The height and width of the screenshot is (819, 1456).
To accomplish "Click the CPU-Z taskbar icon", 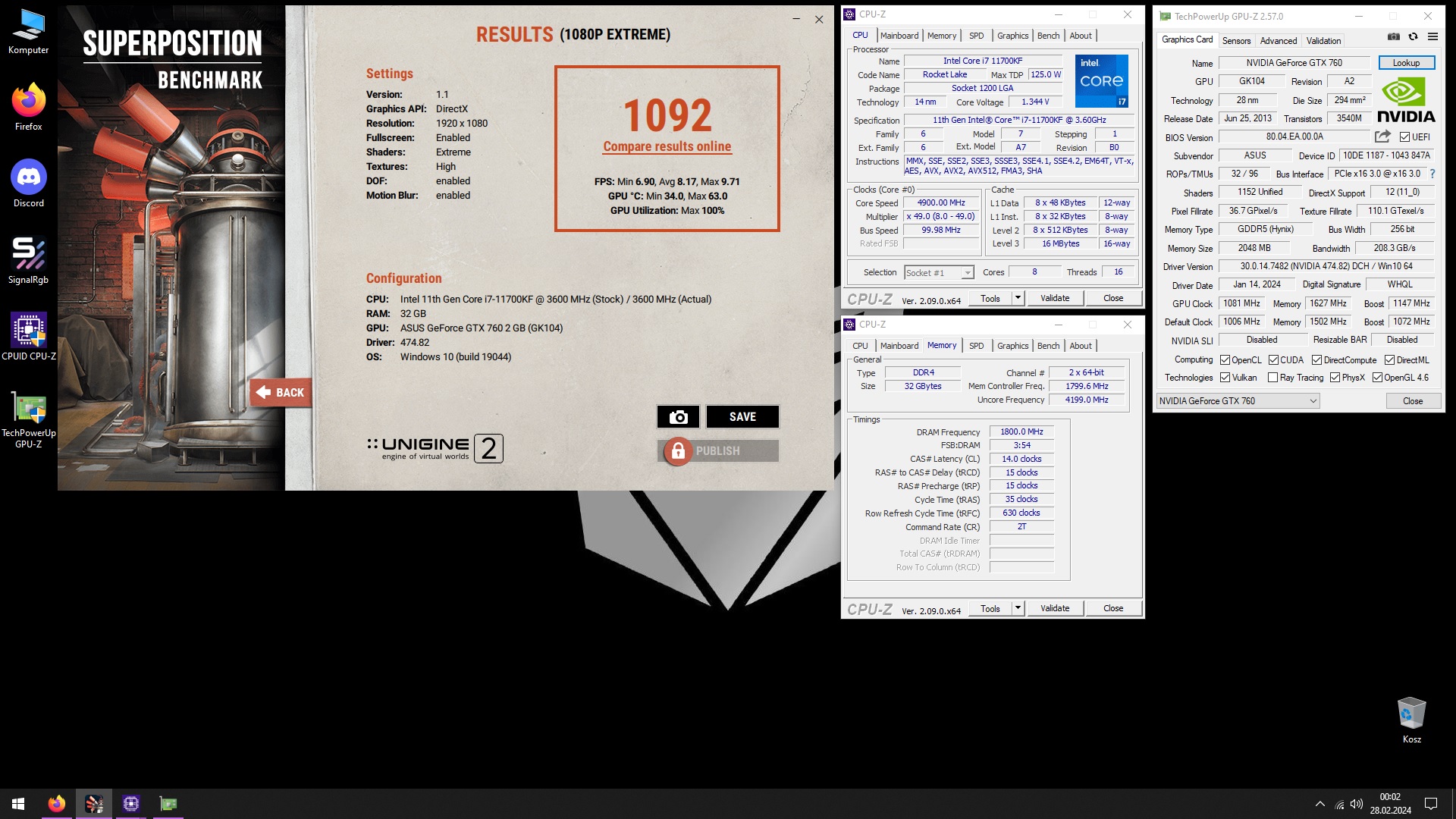I will coord(131,804).
